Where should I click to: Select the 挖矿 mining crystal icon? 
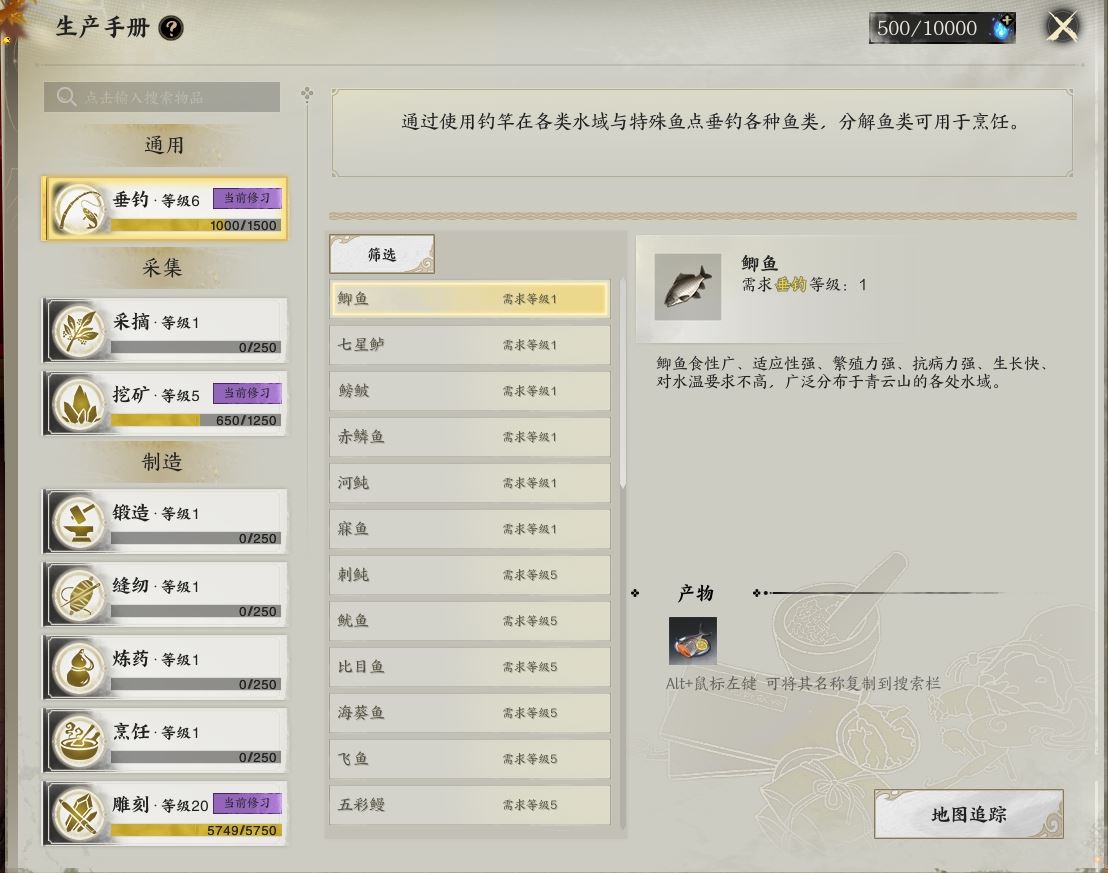click(x=78, y=404)
